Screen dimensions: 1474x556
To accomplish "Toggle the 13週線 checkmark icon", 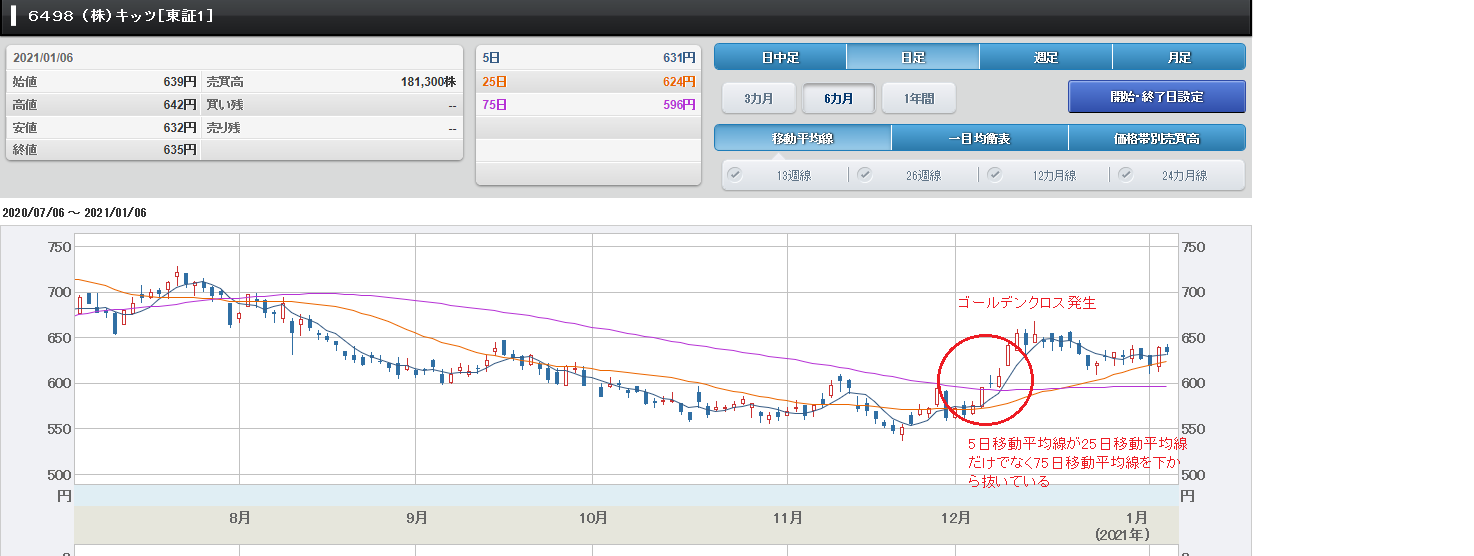I will (735, 174).
